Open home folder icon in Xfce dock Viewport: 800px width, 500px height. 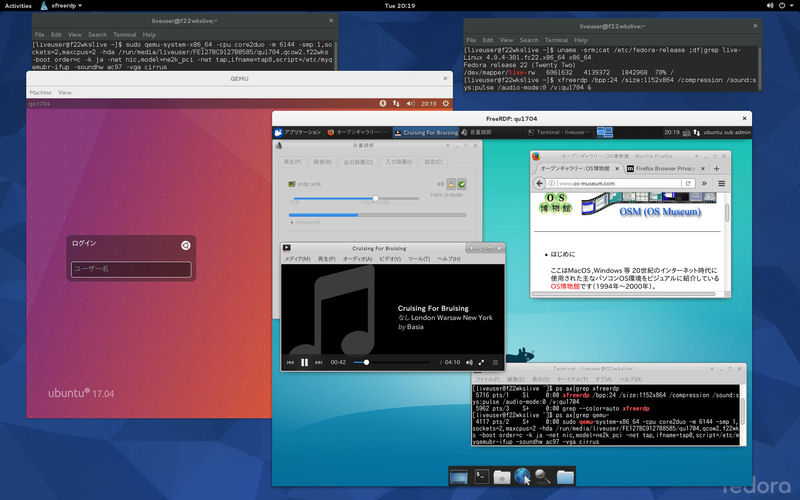tap(502, 477)
